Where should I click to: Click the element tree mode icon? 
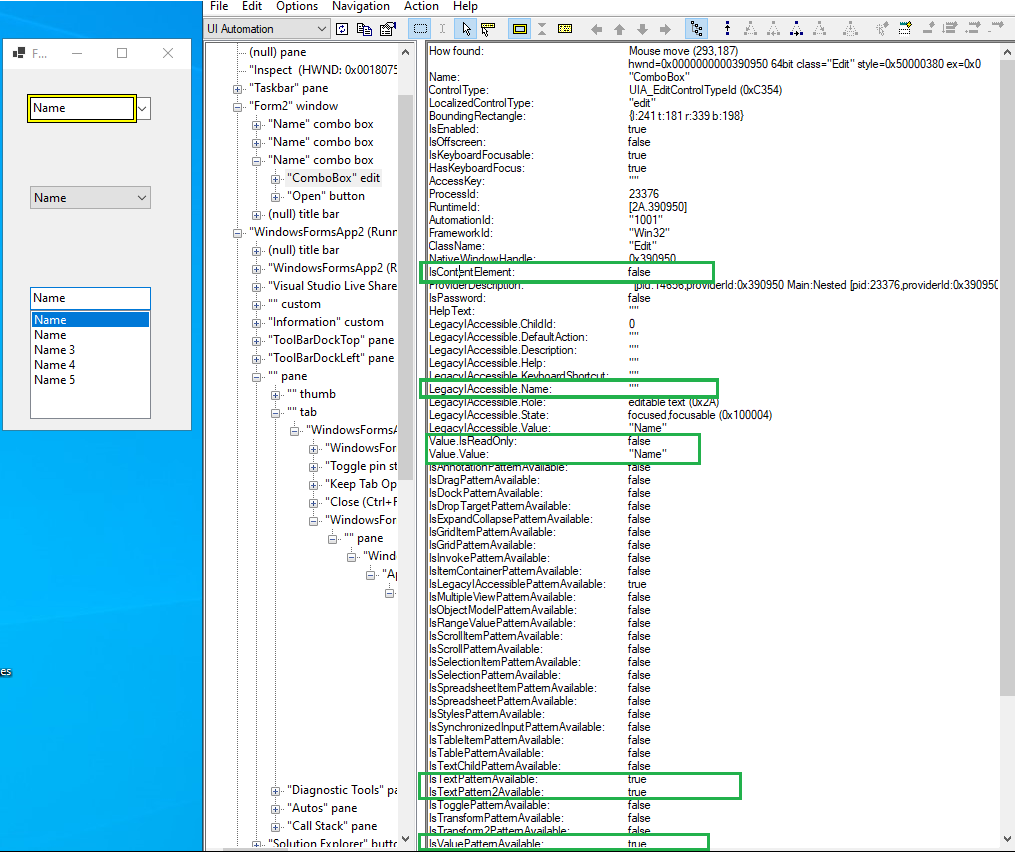(696, 28)
